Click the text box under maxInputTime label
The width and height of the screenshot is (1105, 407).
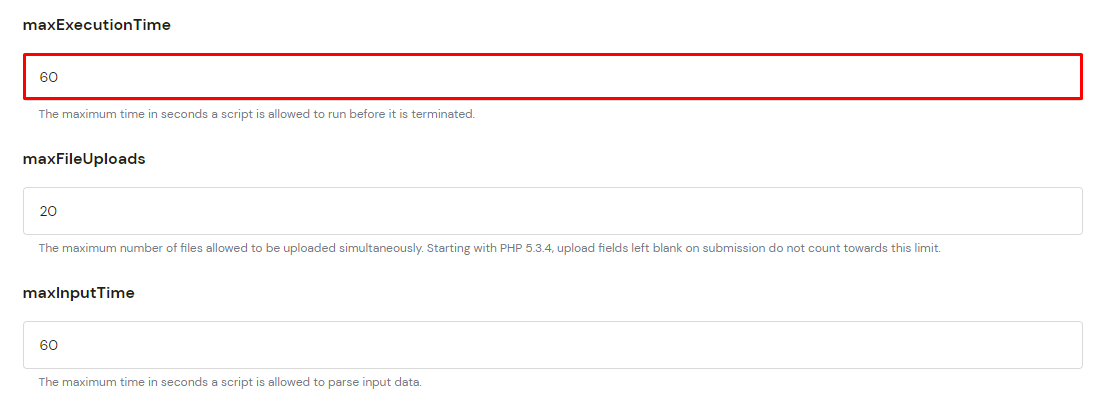tap(552, 345)
